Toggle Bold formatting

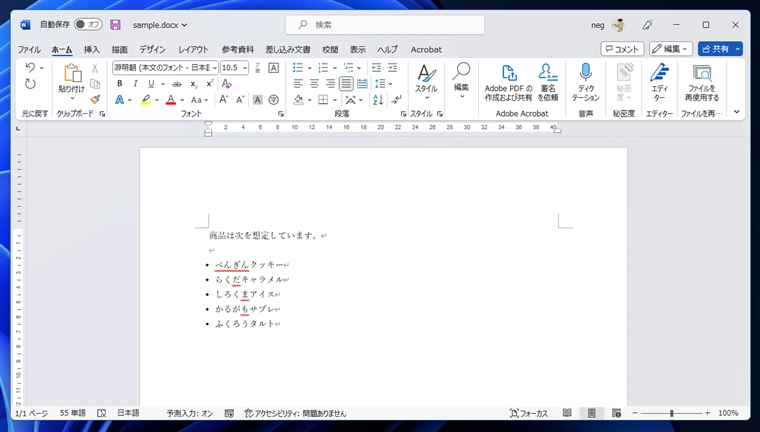(120, 84)
